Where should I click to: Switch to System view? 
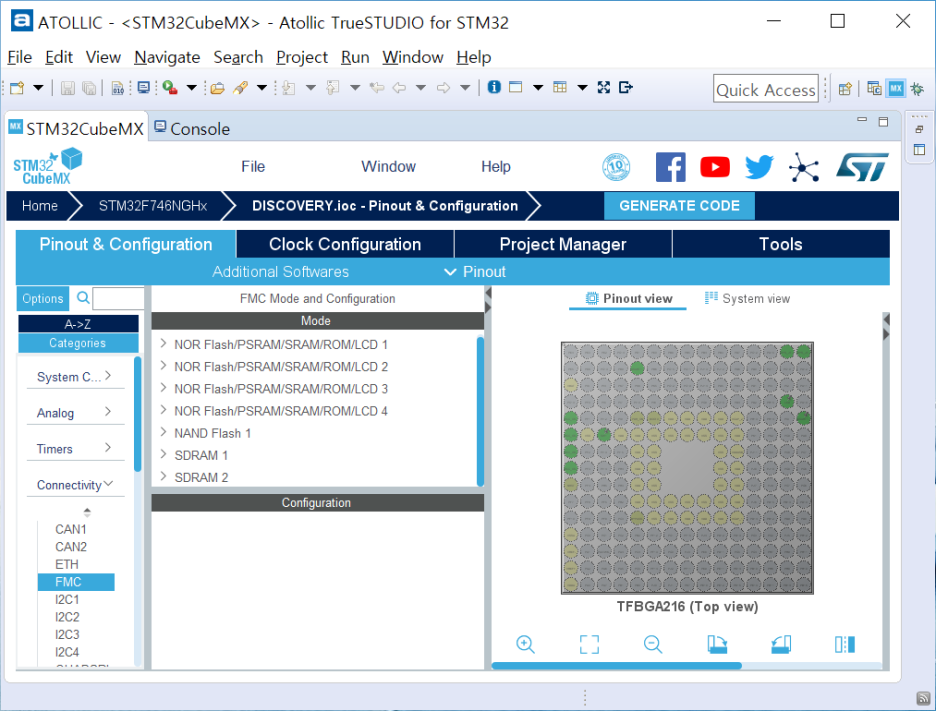coord(747,298)
